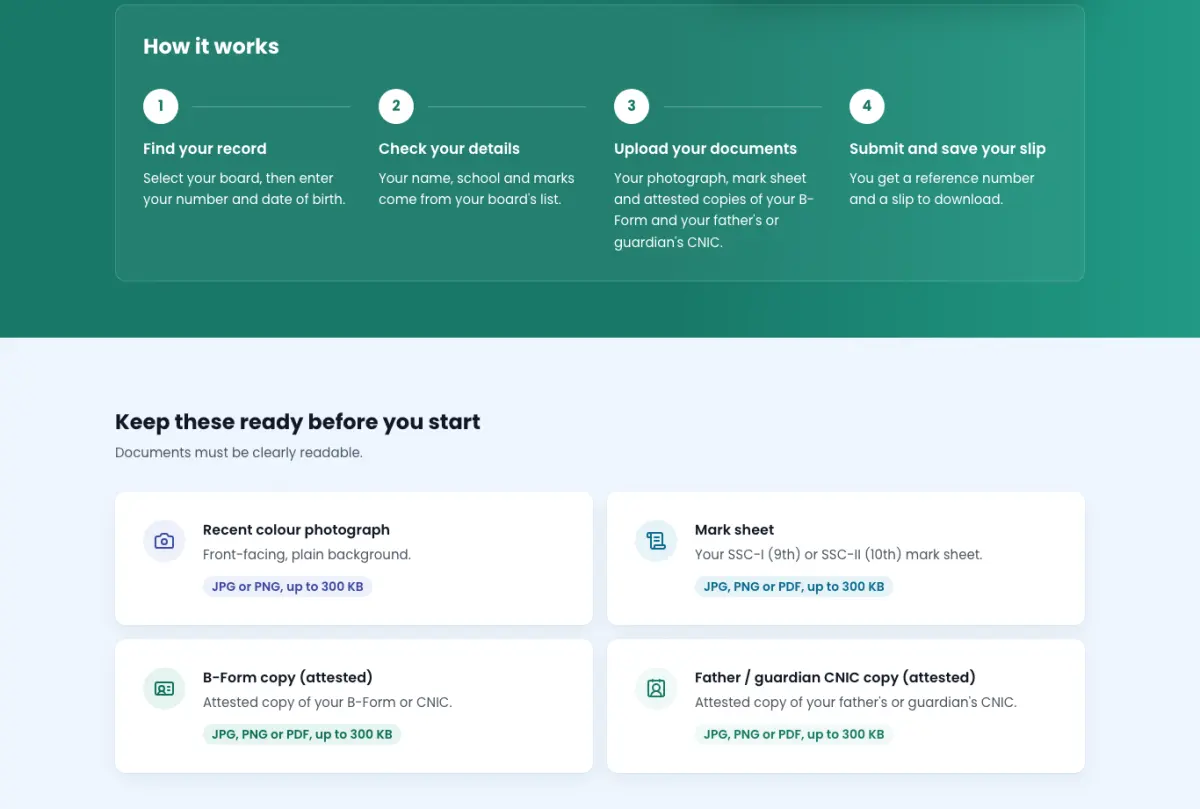This screenshot has height=809, width=1200.
Task: Click the 'Mark sheet' card title
Action: pyautogui.click(x=734, y=530)
